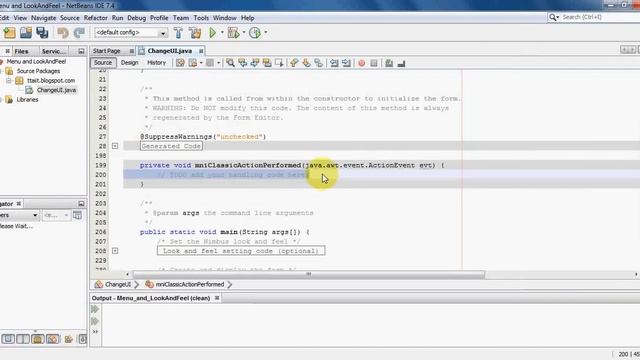Click the editor Find Selection magnifier icon

click(x=230, y=63)
